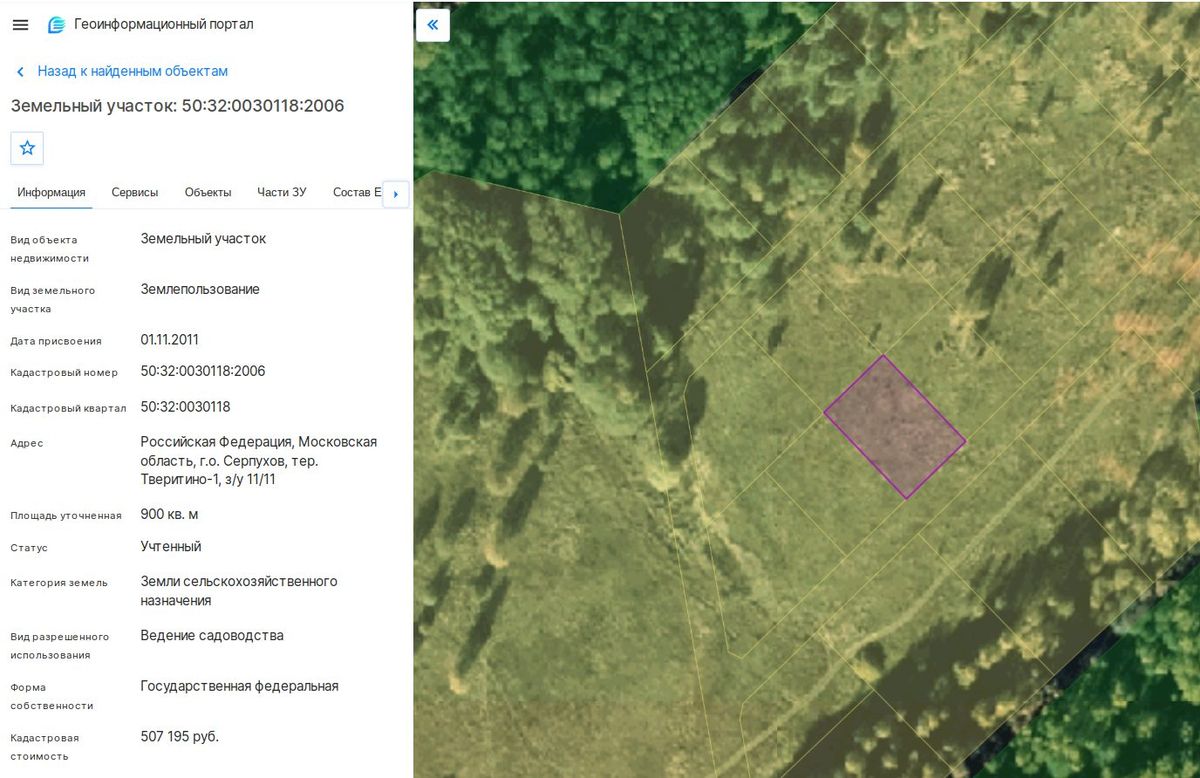The width and height of the screenshot is (1200, 778).
Task: Click the label Кадастровый номер
Action: click(x=64, y=373)
